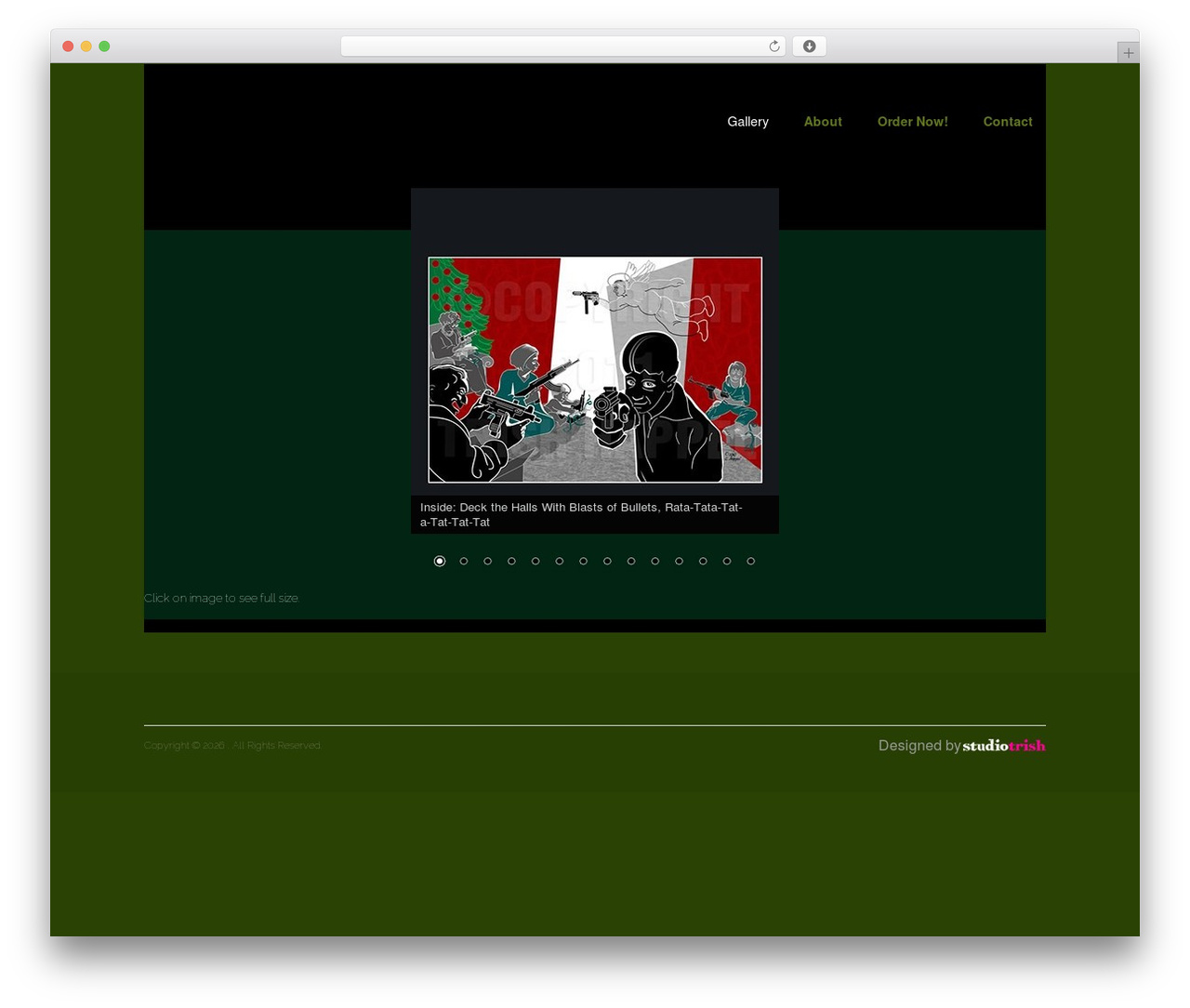Image resolution: width=1190 pixels, height=1008 pixels.
Task: Open the About page
Action: click(823, 122)
